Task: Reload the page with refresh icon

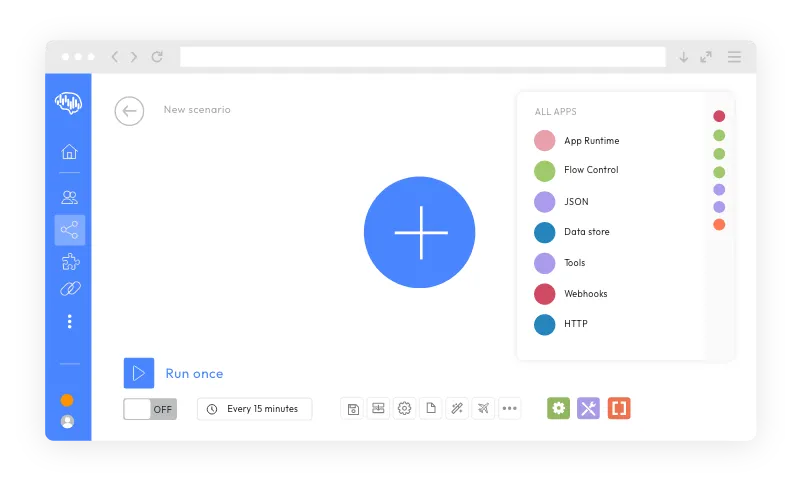Action: tap(157, 57)
